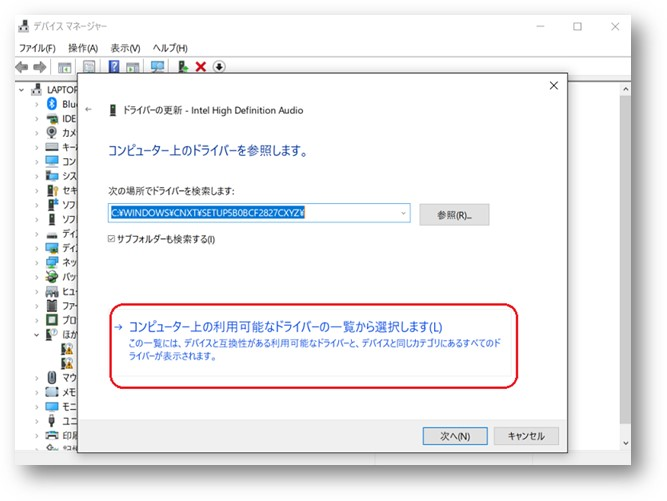Select the IDE controller icon in the tree
The width and height of the screenshot is (667, 501).
pyautogui.click(x=52, y=118)
